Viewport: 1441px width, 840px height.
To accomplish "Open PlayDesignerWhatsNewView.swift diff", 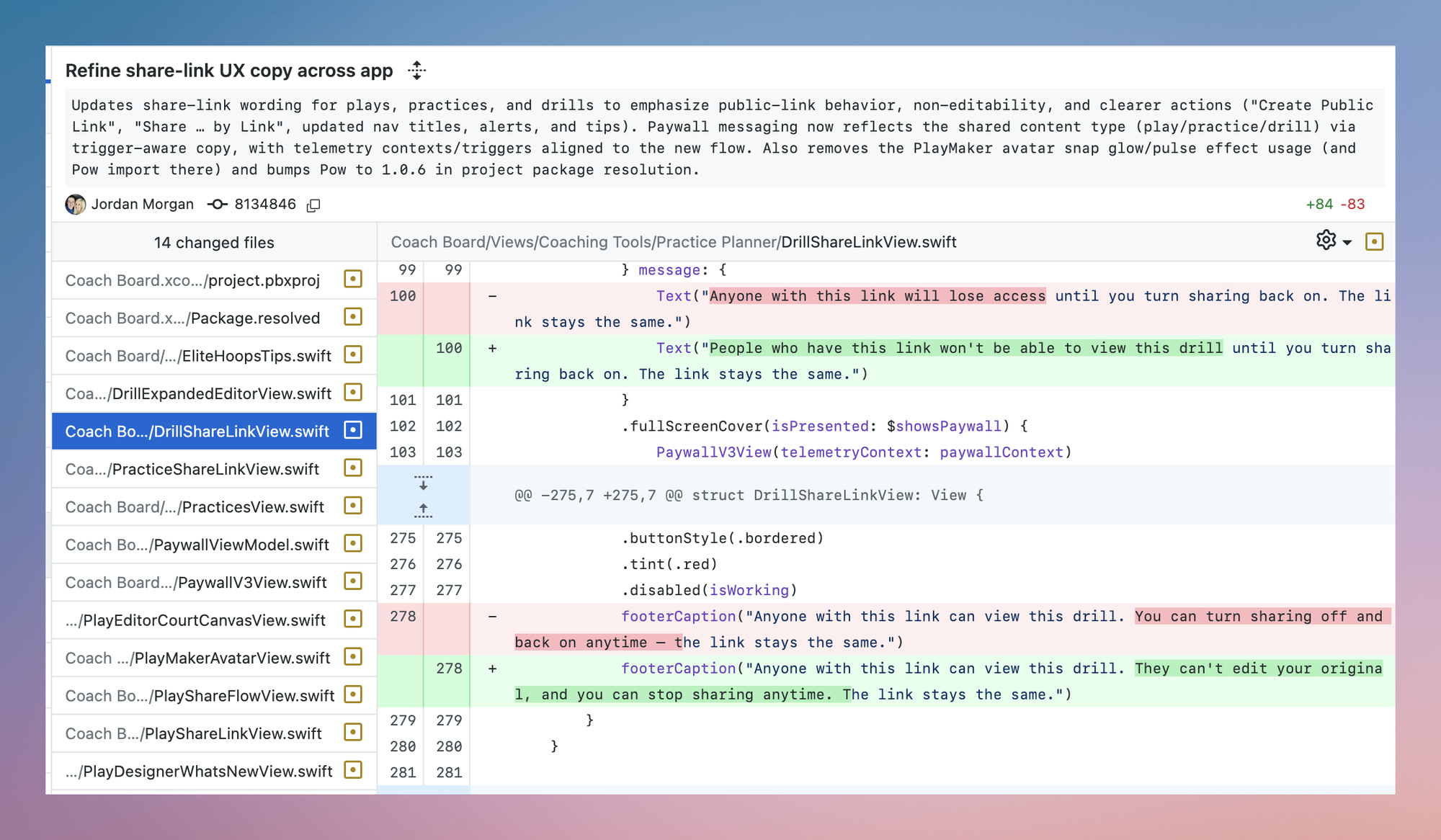I will 214,772.
